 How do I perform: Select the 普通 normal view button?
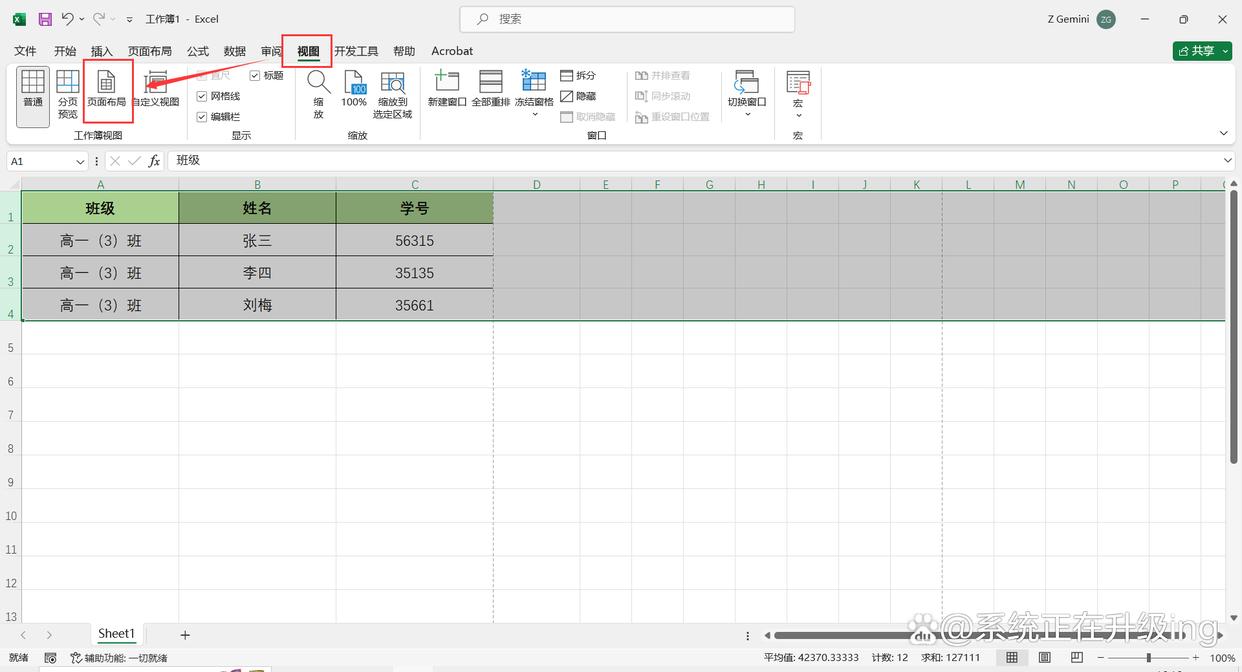(33, 96)
